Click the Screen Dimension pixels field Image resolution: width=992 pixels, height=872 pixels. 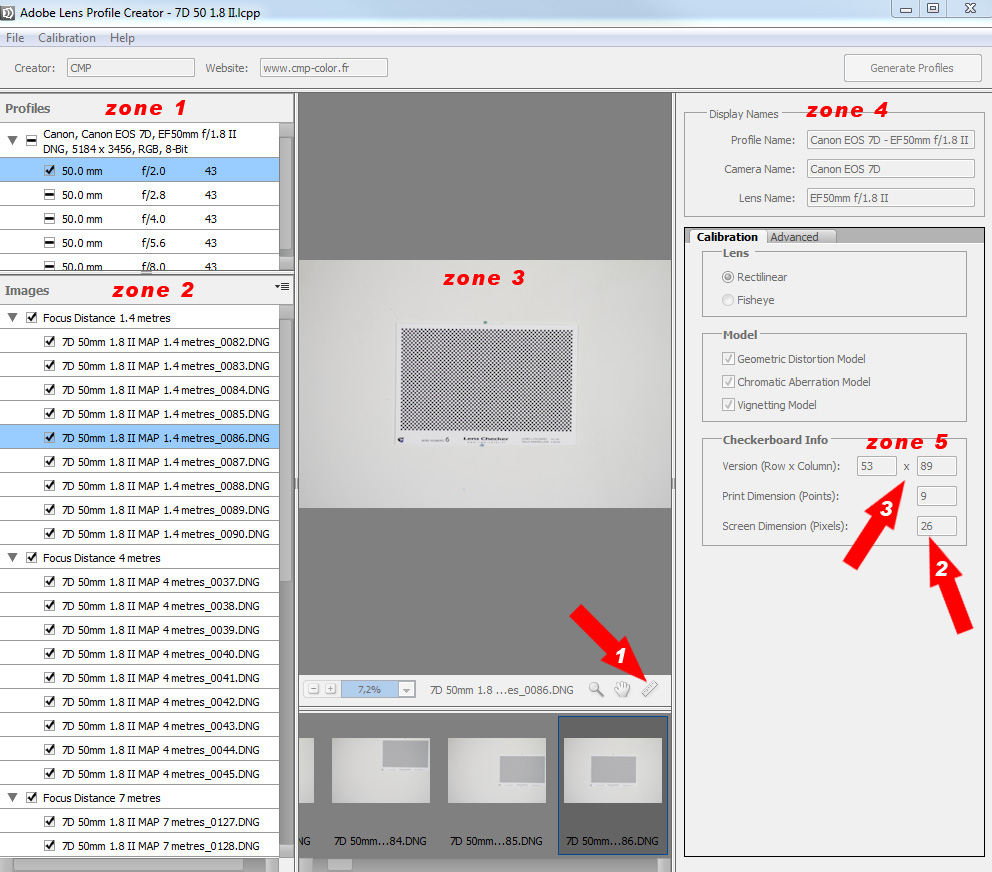tap(936, 526)
